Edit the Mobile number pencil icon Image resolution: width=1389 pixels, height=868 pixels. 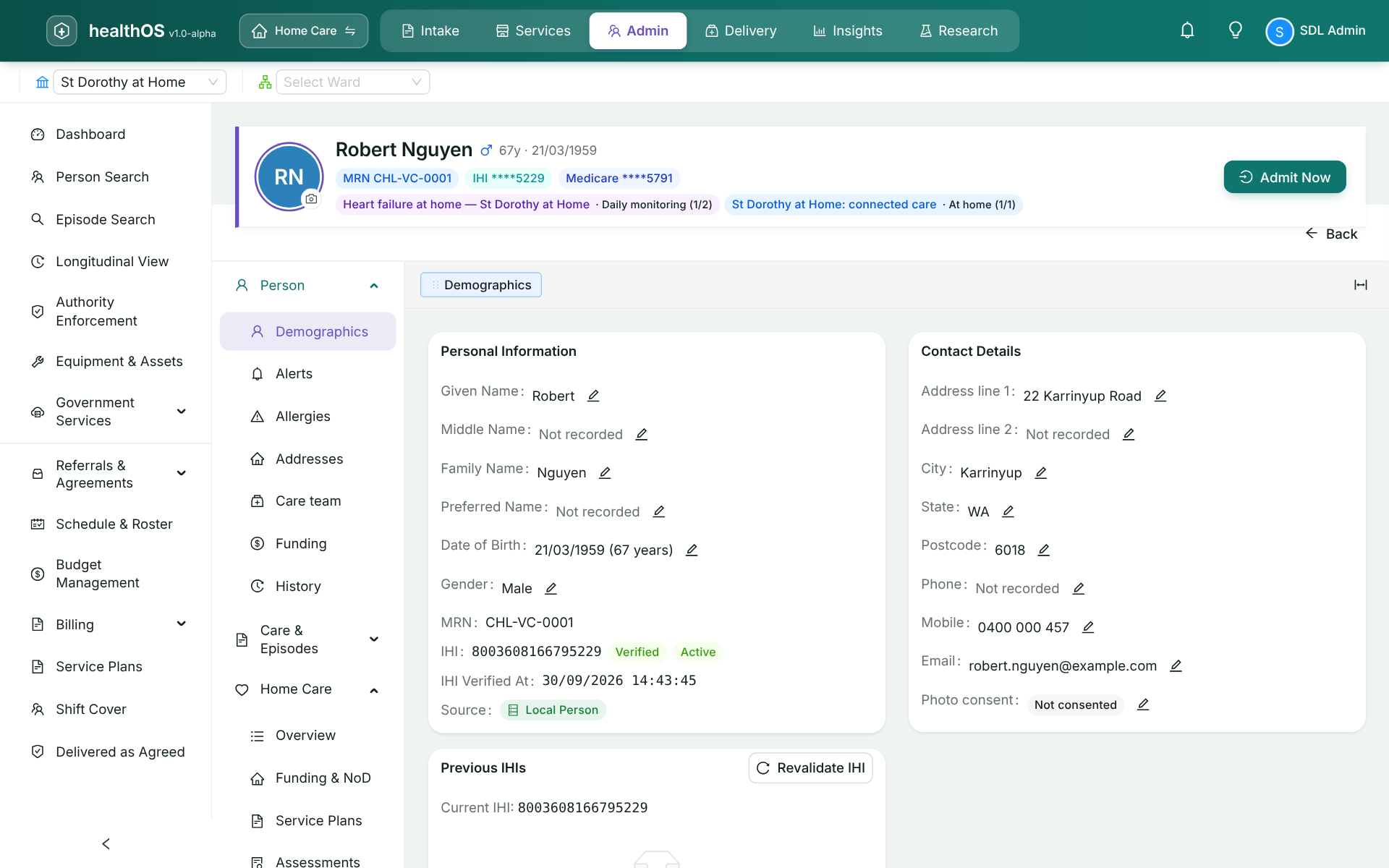[1088, 627]
